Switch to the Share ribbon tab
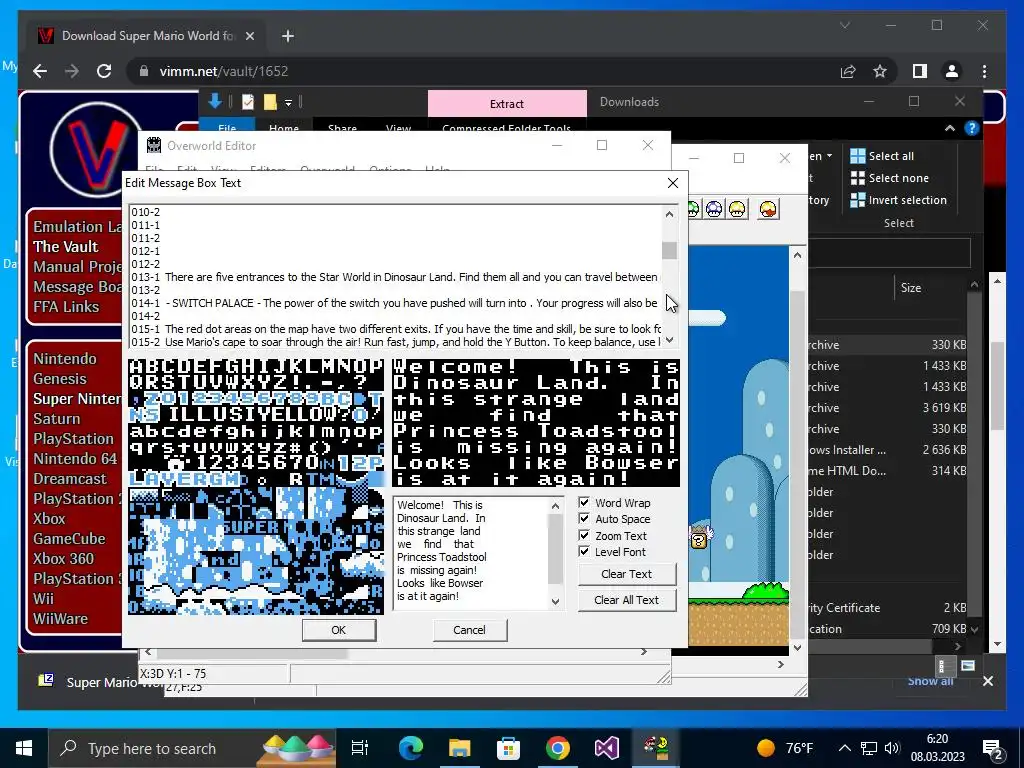This screenshot has width=1024, height=768. coord(342,127)
